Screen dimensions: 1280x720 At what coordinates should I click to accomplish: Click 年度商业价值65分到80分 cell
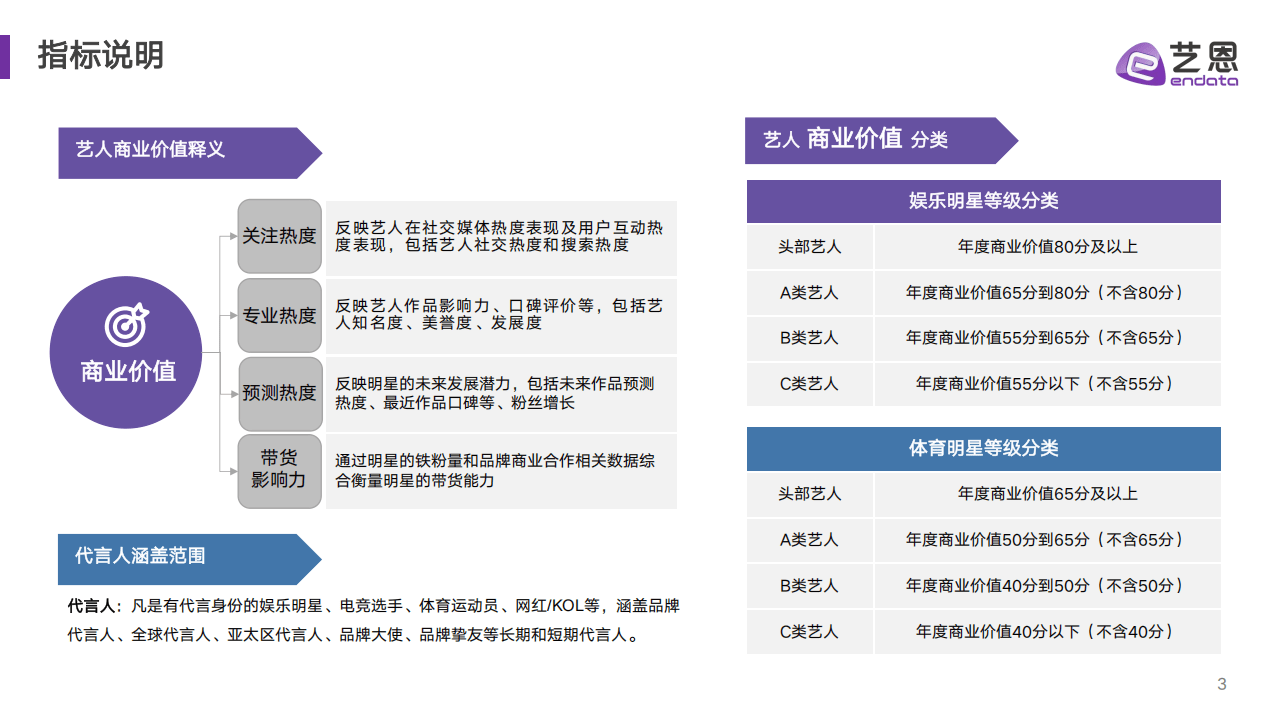[x=1048, y=293]
